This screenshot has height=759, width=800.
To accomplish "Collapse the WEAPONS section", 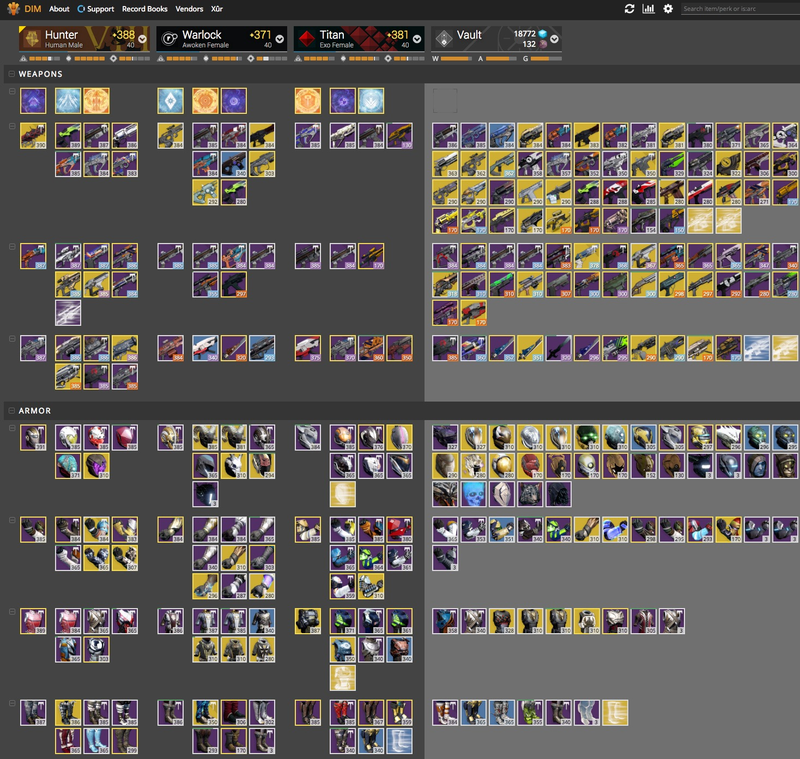I will tap(11, 74).
